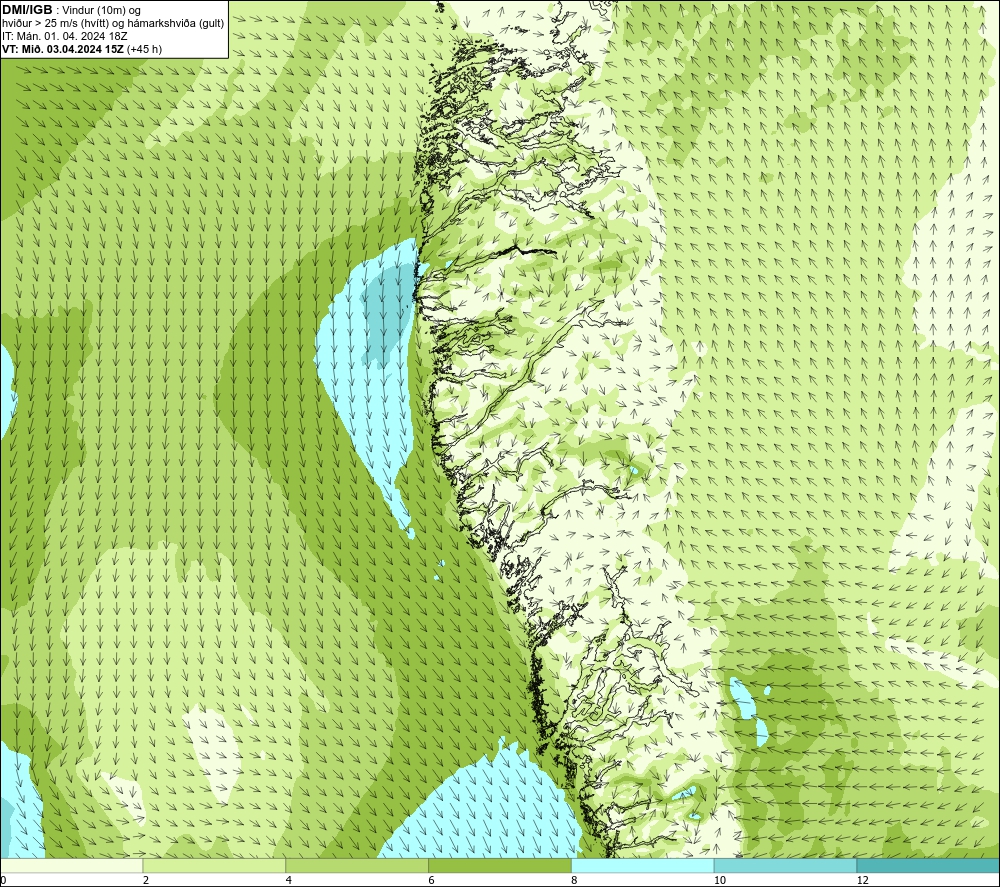Click the legend scale label 8
This screenshot has height=887, width=1000.
[575, 880]
